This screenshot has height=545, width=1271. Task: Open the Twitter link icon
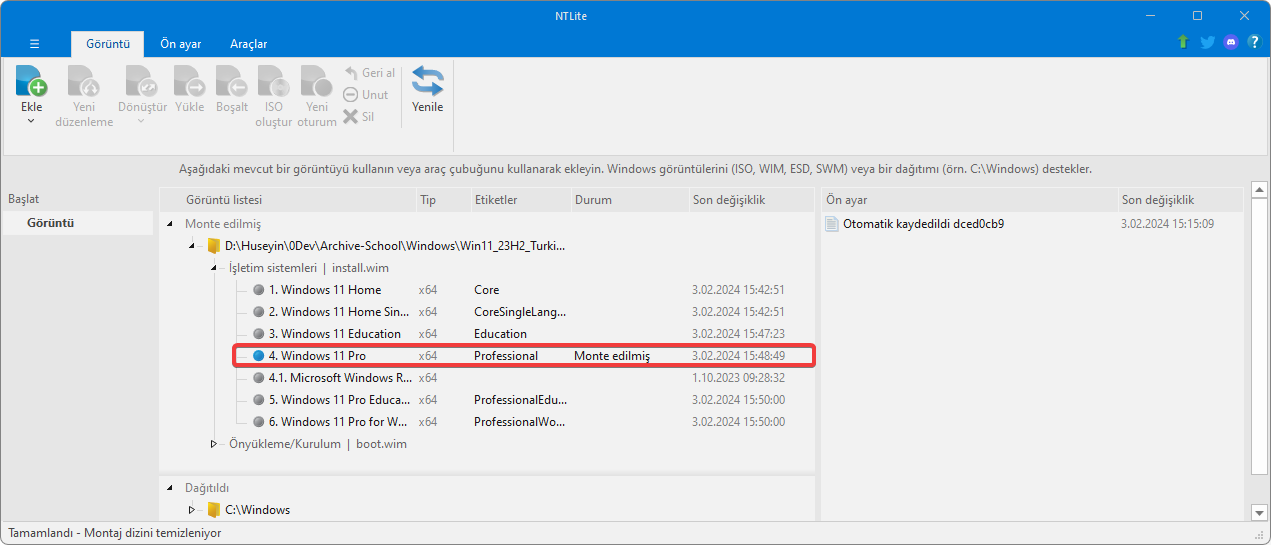(1208, 42)
